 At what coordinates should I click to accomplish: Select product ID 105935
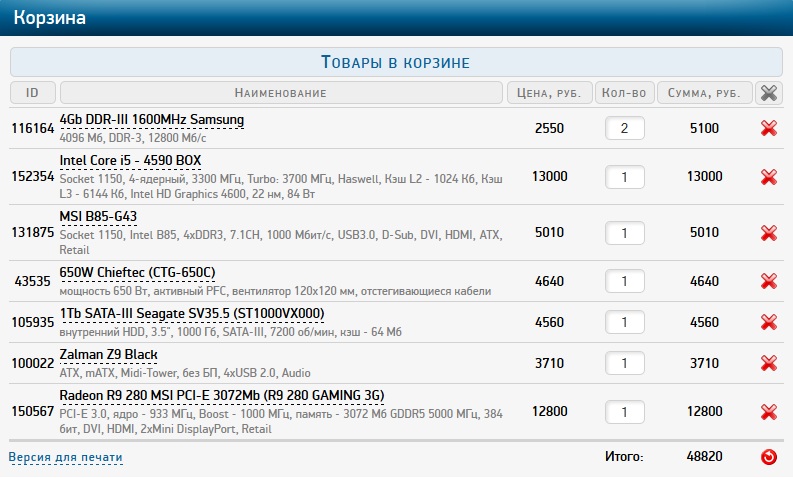[x=33, y=322]
